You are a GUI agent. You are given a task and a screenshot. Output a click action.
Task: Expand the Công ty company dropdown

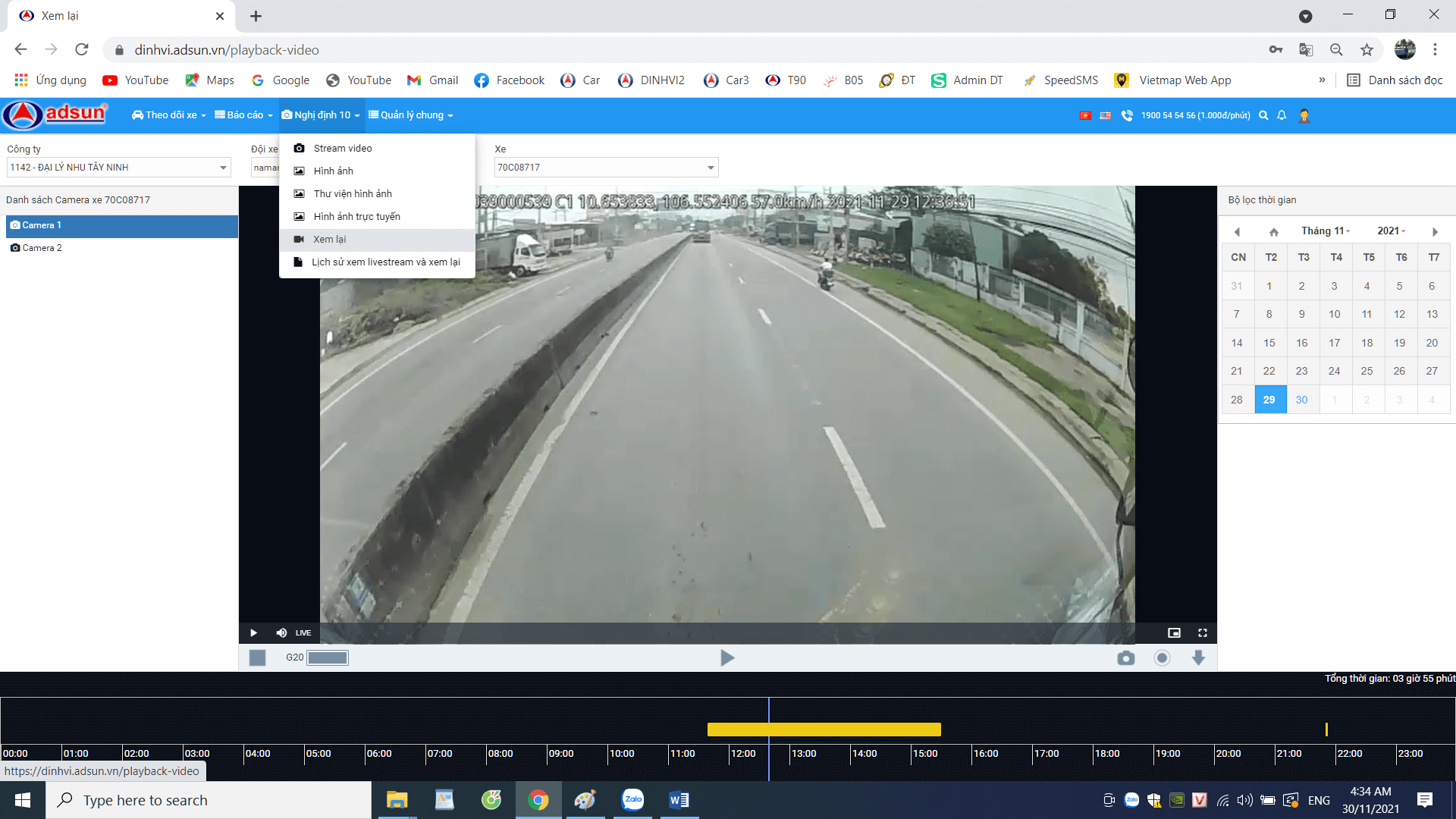coord(223,168)
